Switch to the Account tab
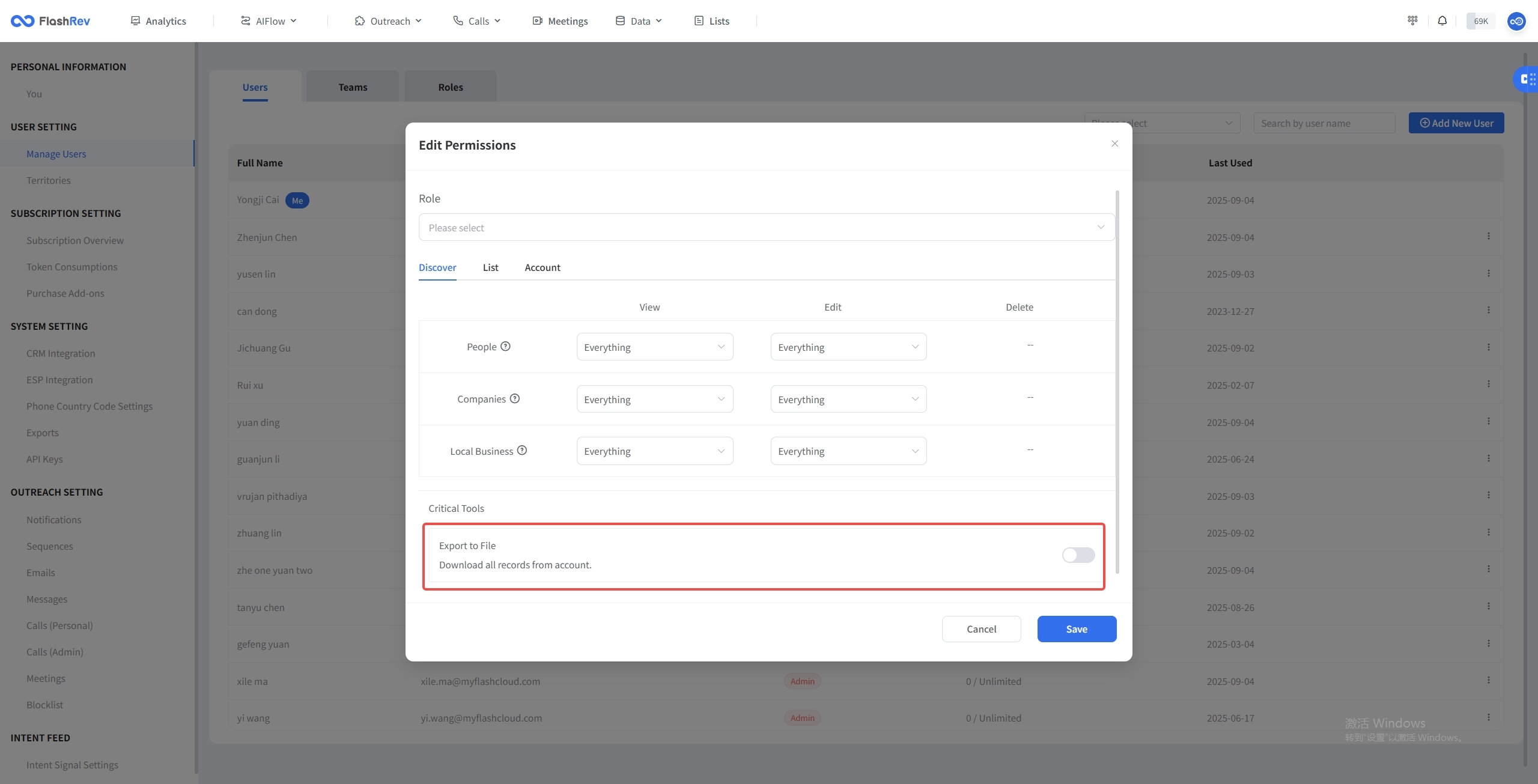 (x=542, y=267)
